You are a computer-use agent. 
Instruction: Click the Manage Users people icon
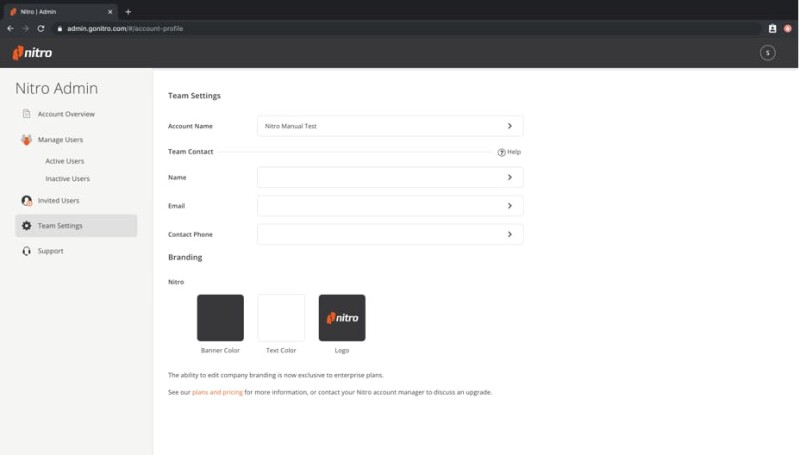point(27,139)
